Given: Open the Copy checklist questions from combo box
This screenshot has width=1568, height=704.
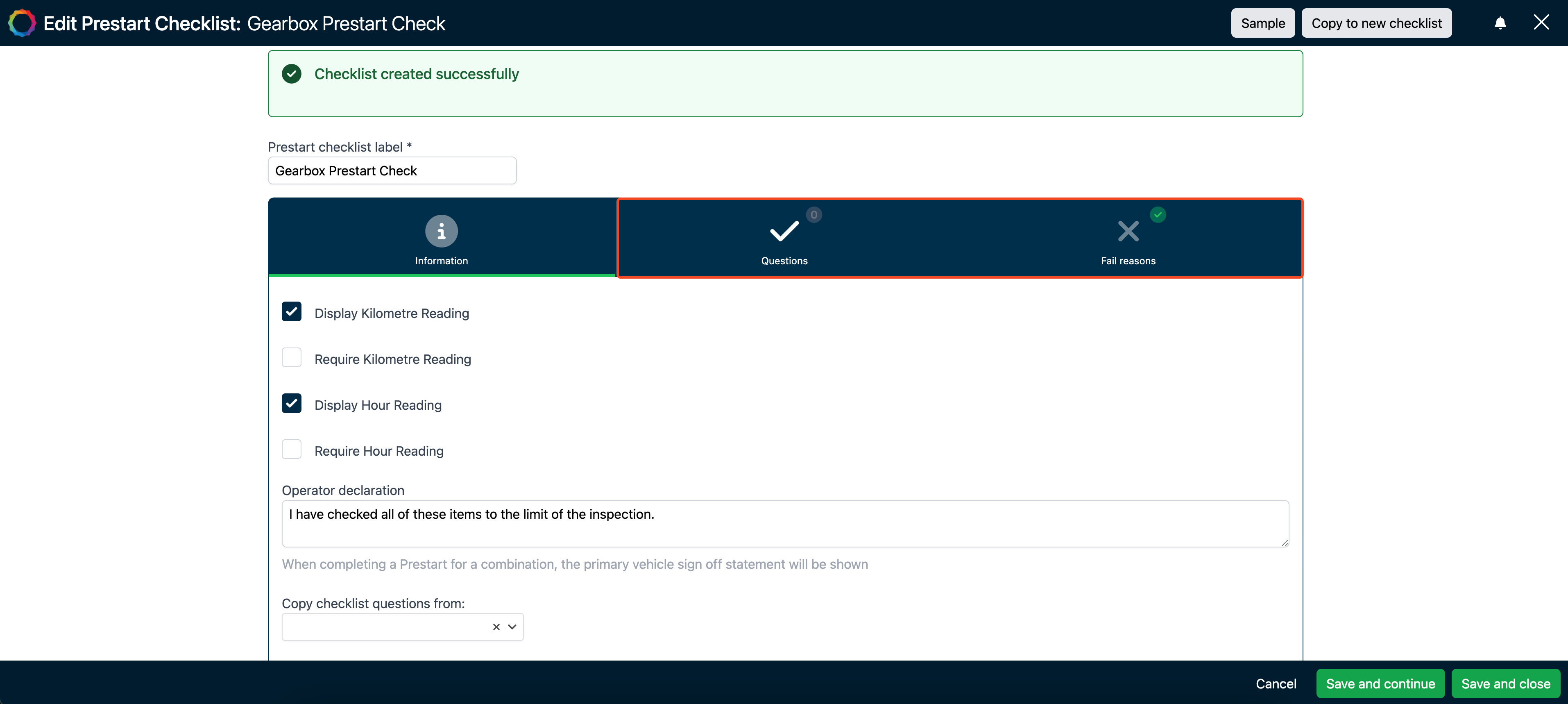Looking at the screenshot, I should point(402,627).
